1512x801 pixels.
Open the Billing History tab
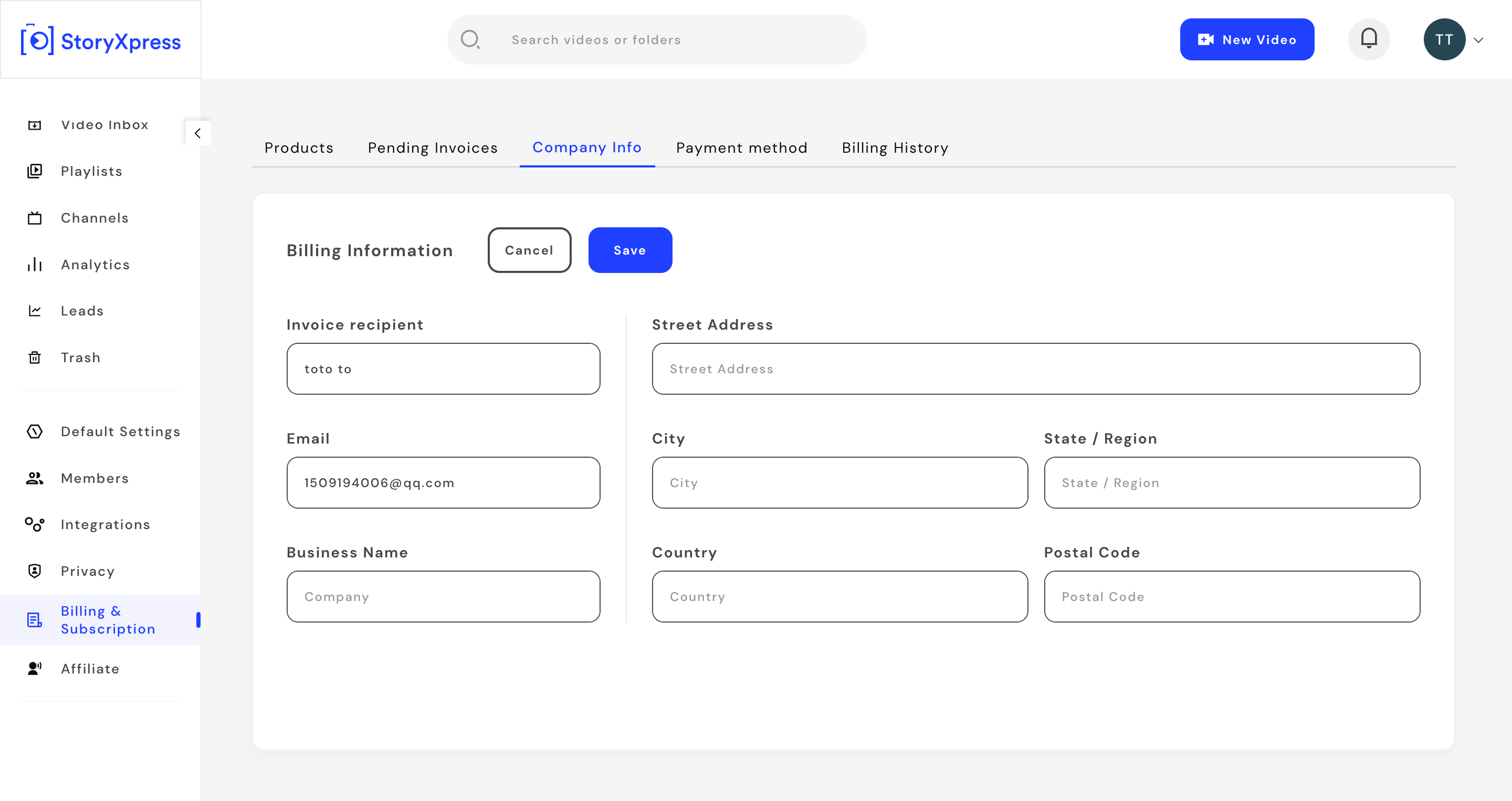click(895, 148)
